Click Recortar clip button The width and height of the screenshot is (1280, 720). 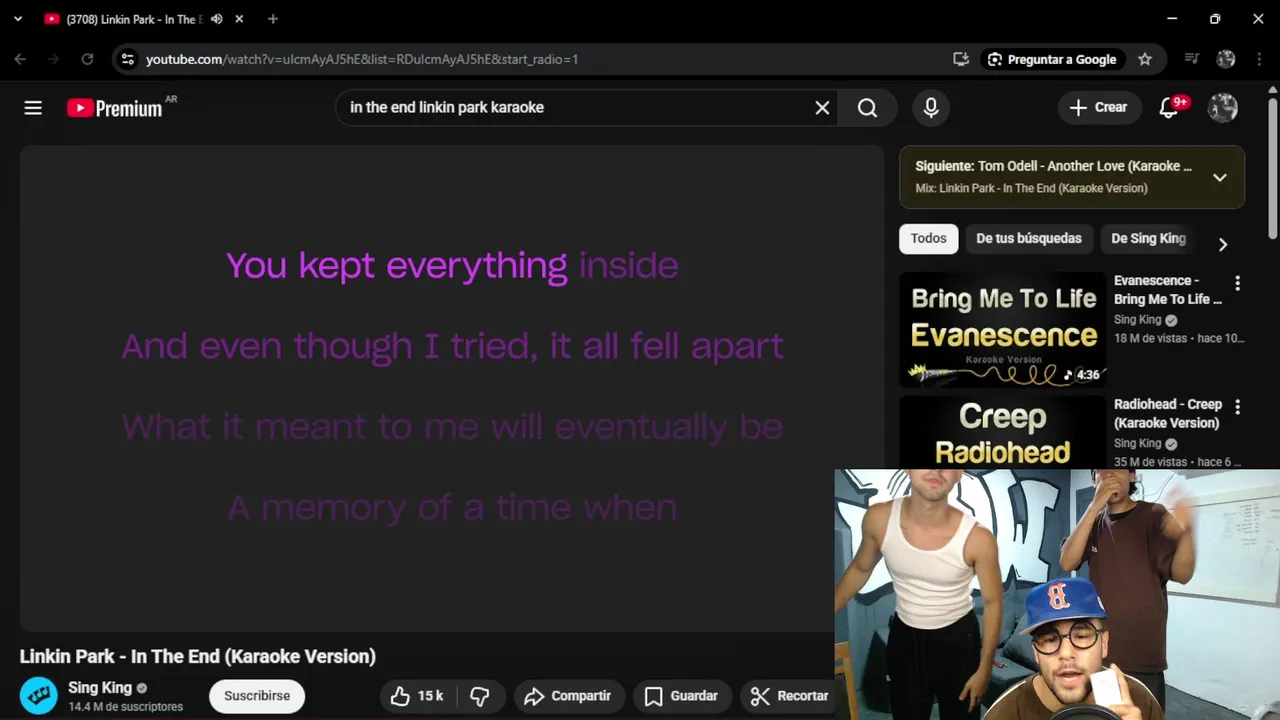[790, 696]
